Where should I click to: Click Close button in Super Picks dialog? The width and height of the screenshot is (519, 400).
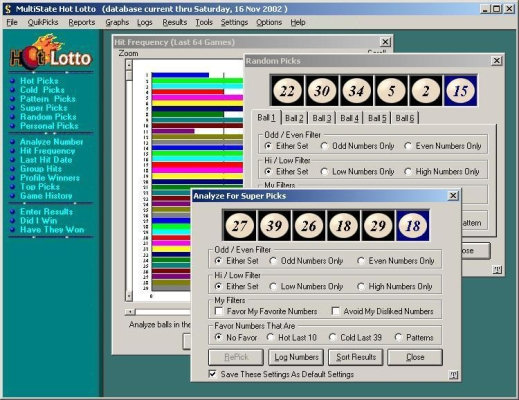coord(415,357)
